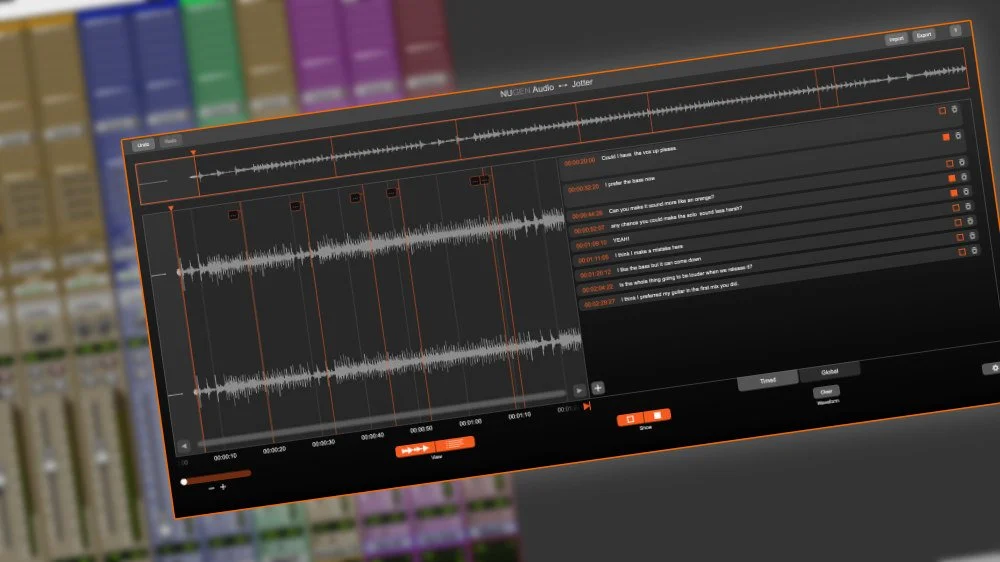Viewport: 1000px width, 562px height.
Task: Open the settings gear at right edge
Action: pos(994,368)
